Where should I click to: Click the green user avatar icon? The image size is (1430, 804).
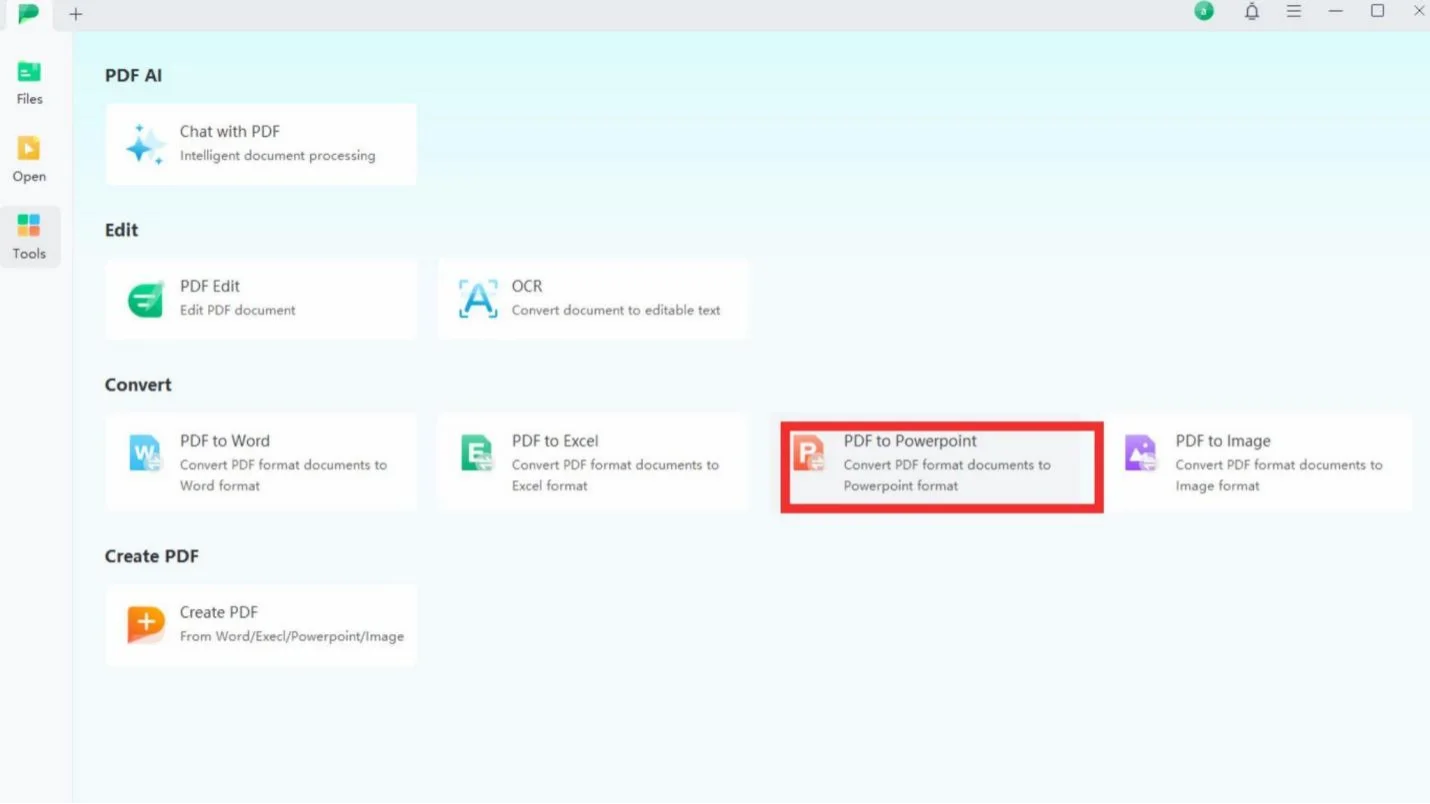pos(1204,11)
